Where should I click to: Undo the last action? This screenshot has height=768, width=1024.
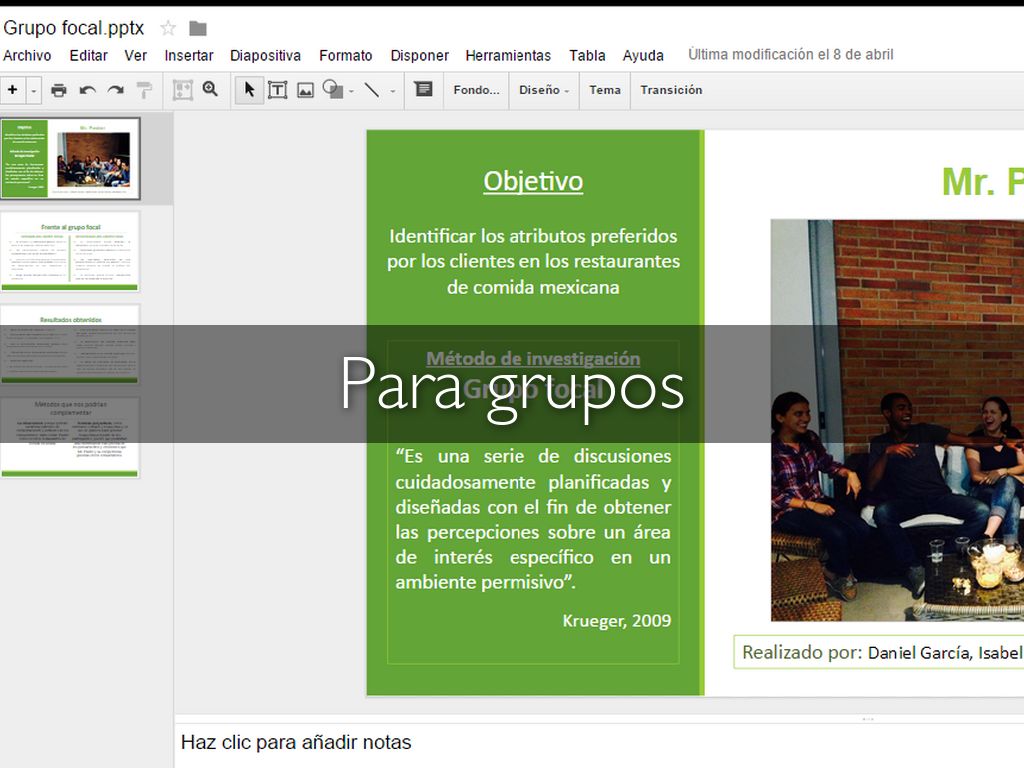87,90
